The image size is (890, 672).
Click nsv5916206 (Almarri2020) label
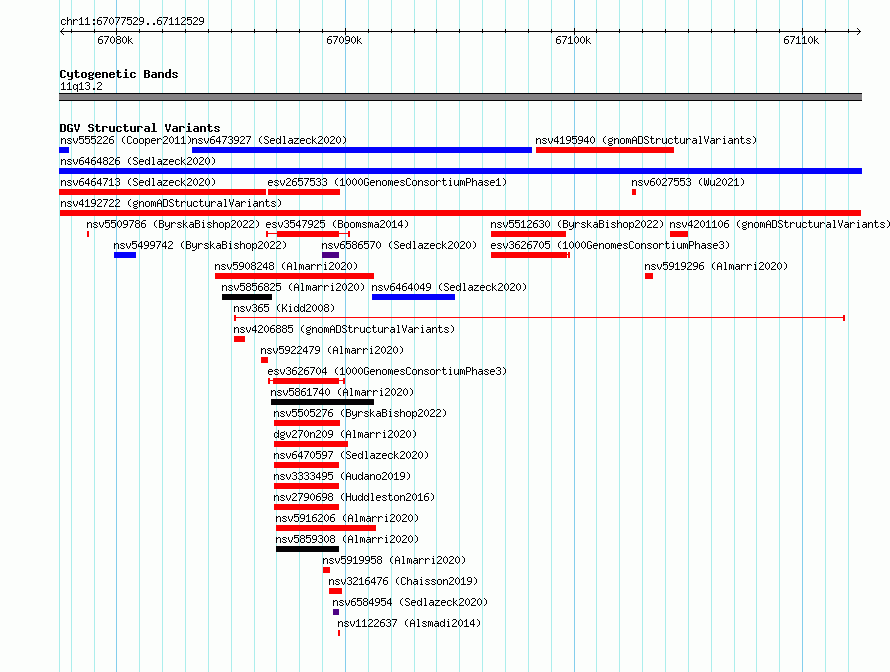coord(347,518)
